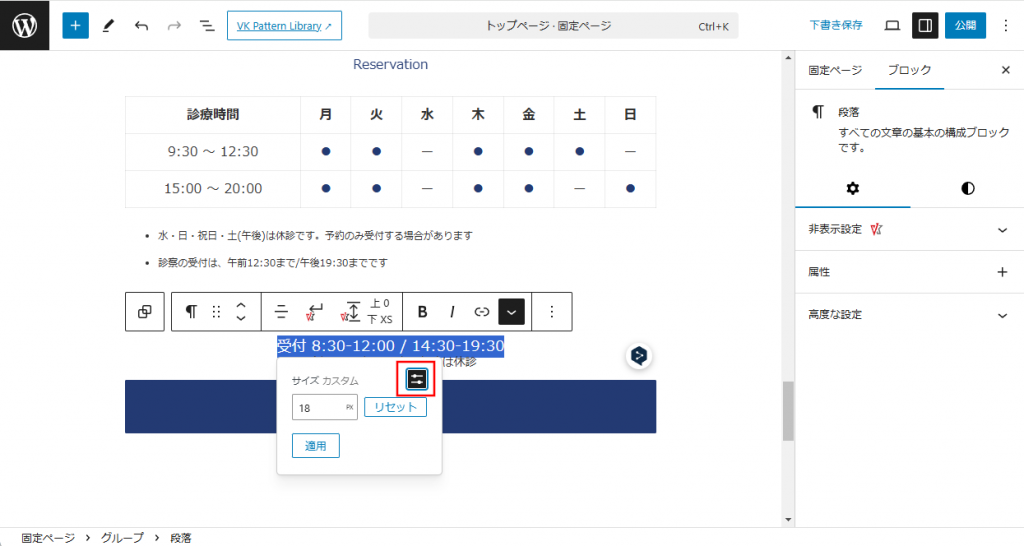Screen dimensions: 1024x546
Task: Open the document overview list icon
Action: (x=206, y=25)
